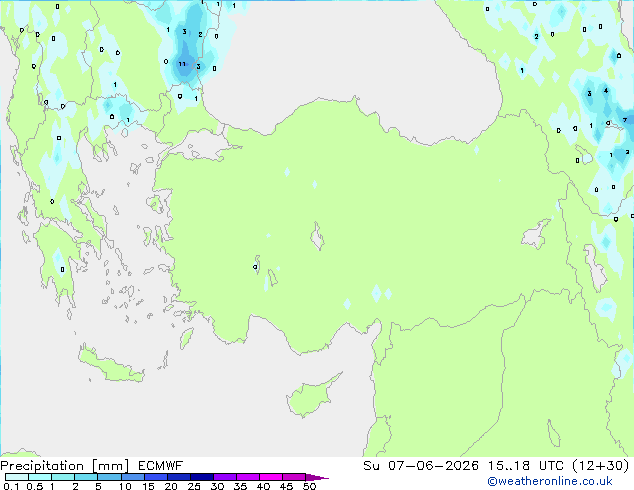Click the island of Crete on map

click(x=110, y=366)
